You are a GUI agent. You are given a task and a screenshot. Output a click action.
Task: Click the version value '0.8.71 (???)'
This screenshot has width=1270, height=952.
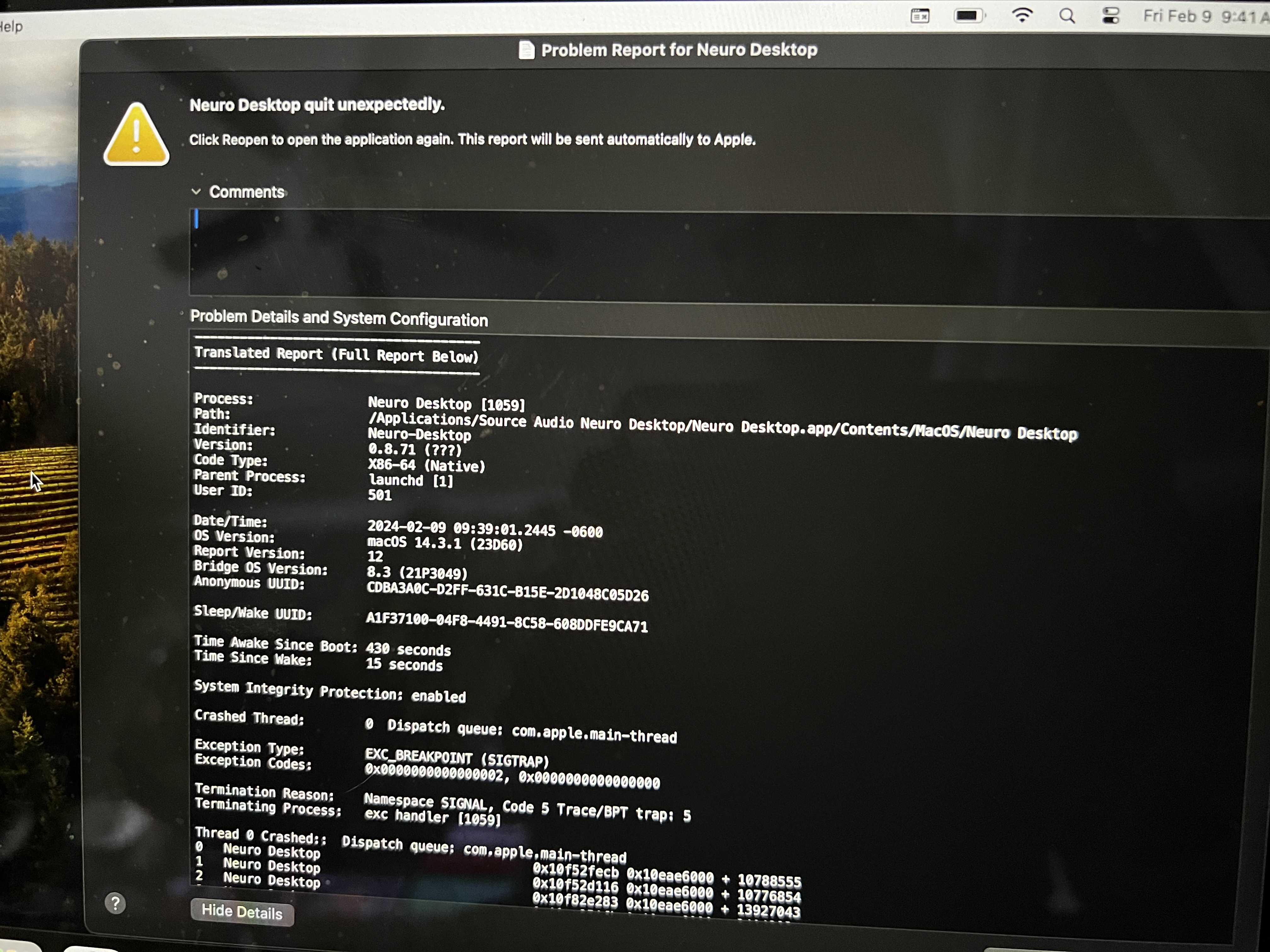click(x=415, y=449)
